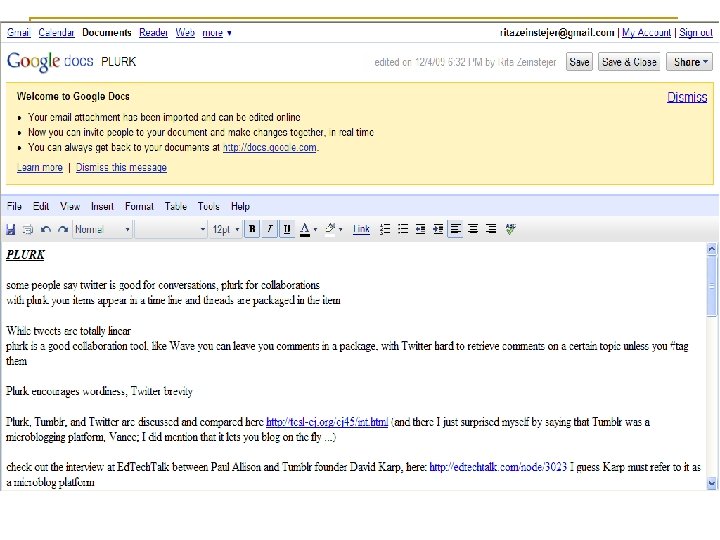
Task: Open the Tools menu
Action: click(208, 206)
